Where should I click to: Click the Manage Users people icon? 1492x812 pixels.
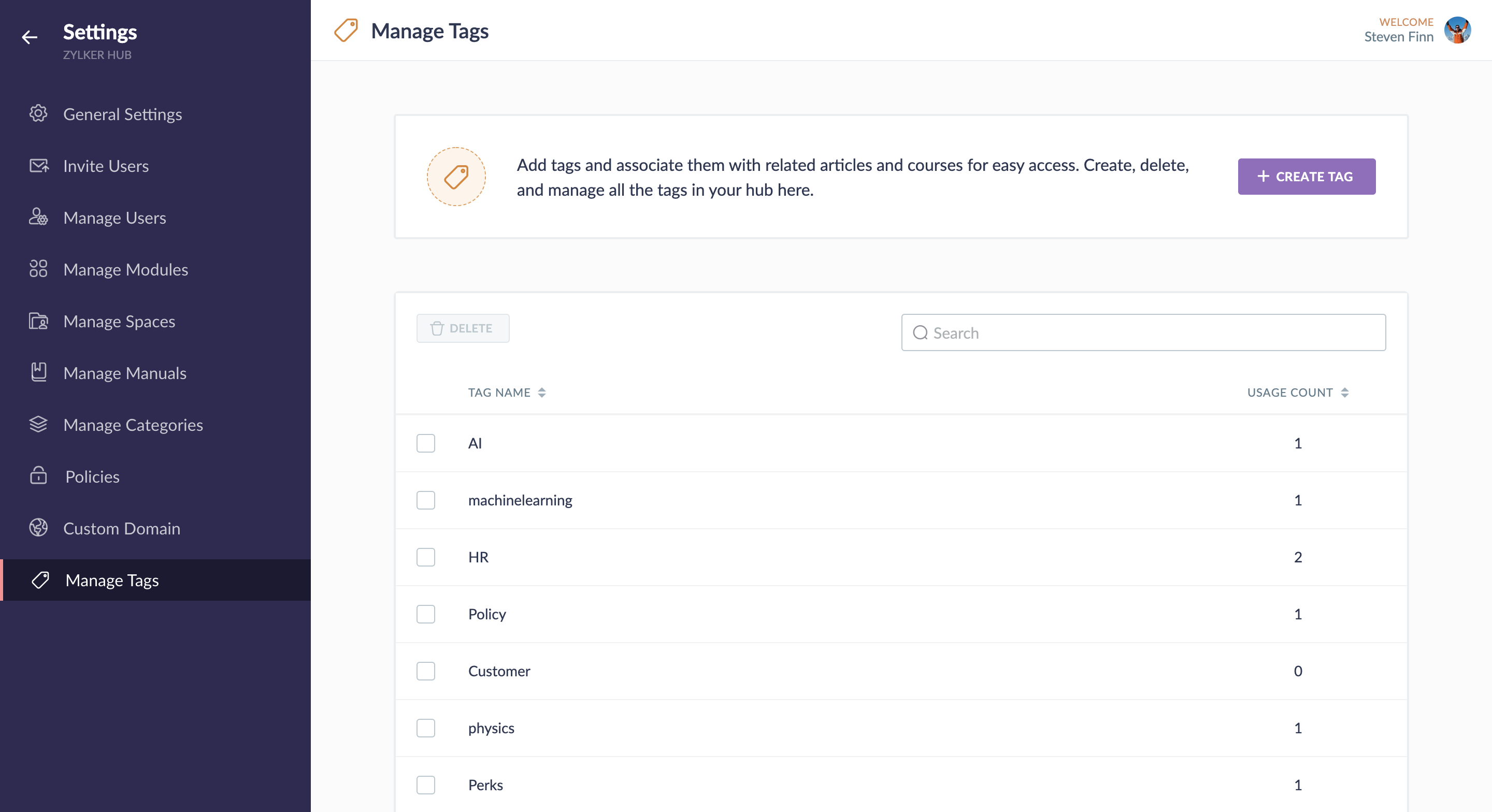(38, 217)
